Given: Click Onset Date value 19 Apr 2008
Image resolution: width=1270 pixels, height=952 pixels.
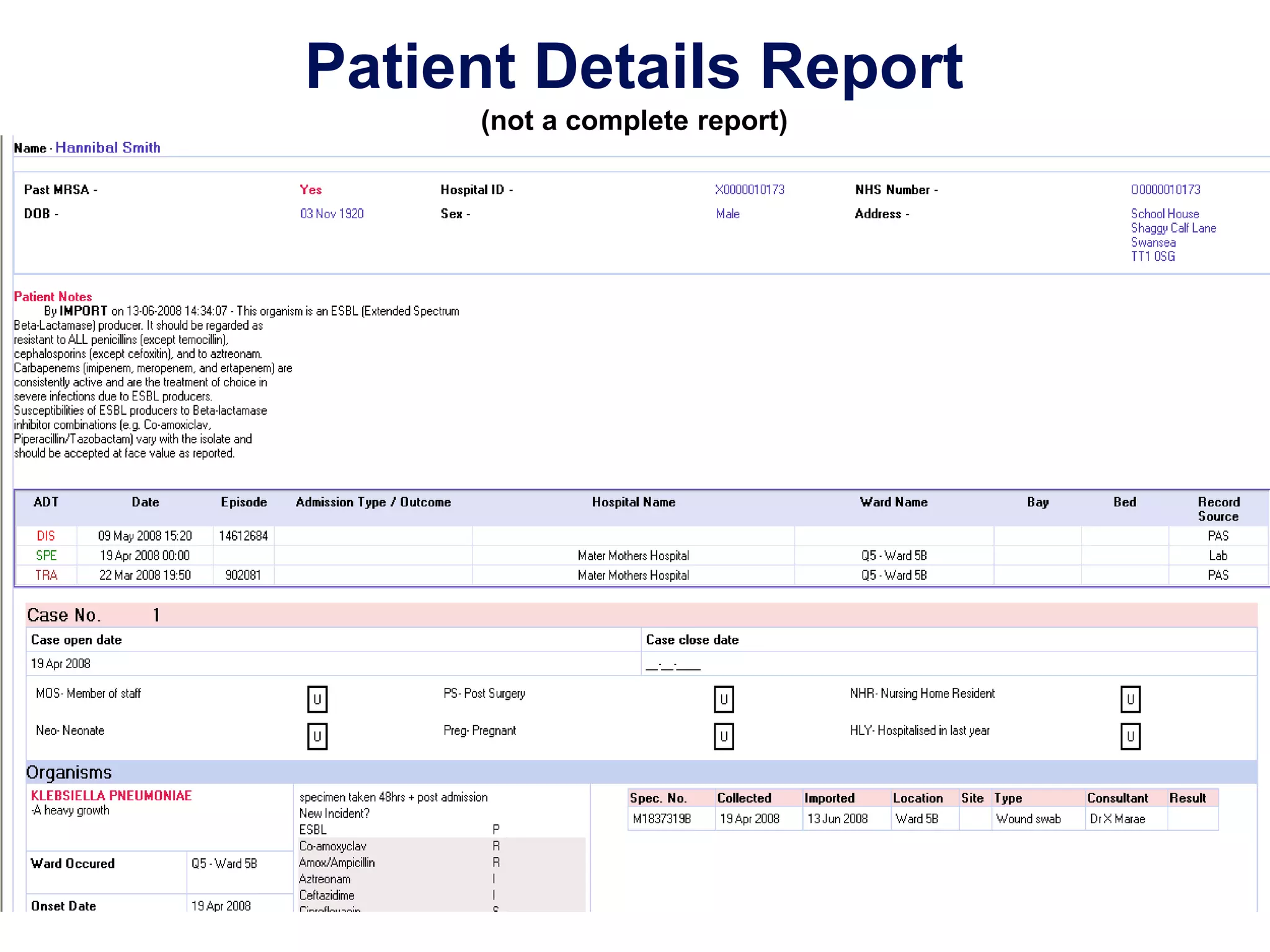Looking at the screenshot, I should 221,906.
